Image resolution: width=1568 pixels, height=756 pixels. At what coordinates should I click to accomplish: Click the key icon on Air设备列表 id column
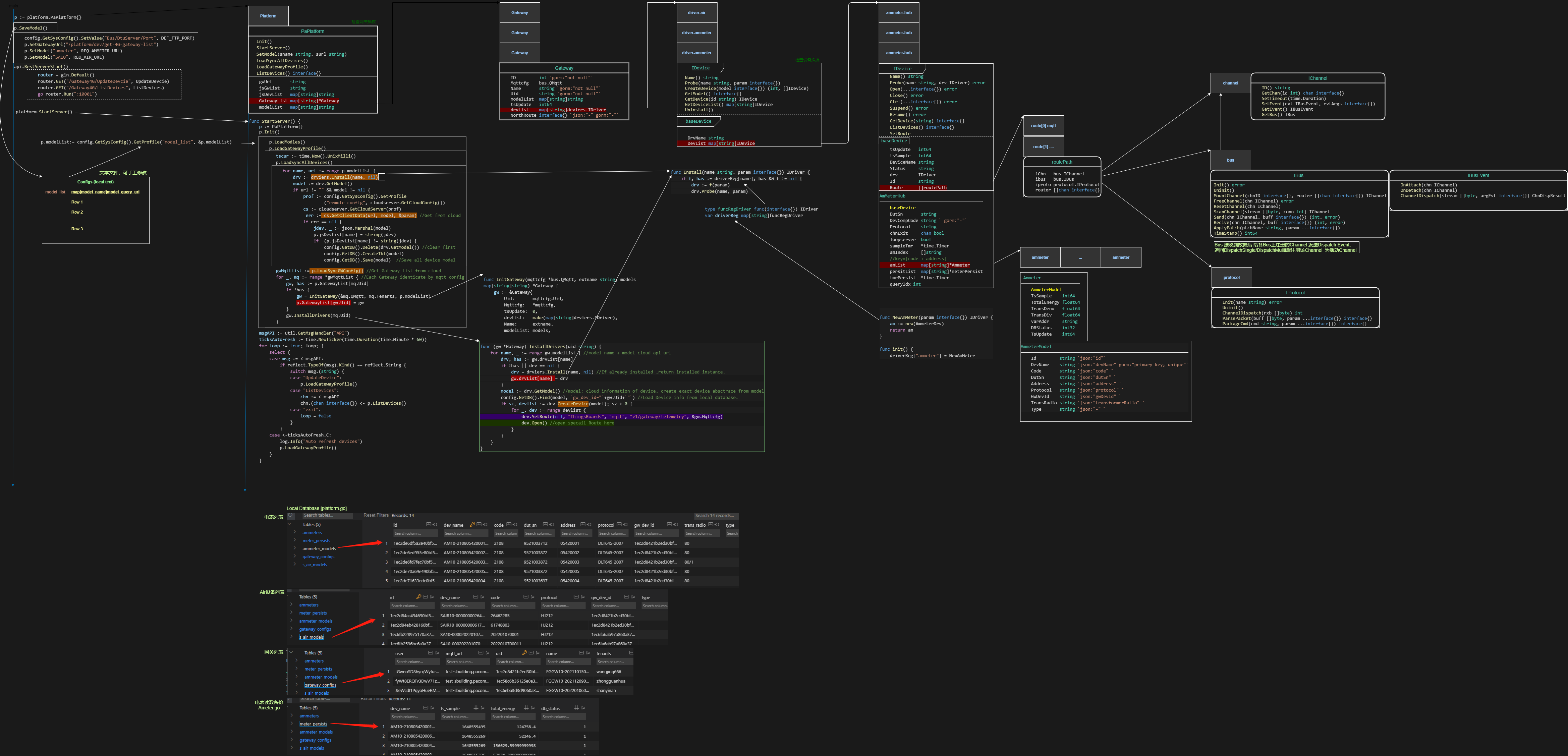(x=419, y=597)
